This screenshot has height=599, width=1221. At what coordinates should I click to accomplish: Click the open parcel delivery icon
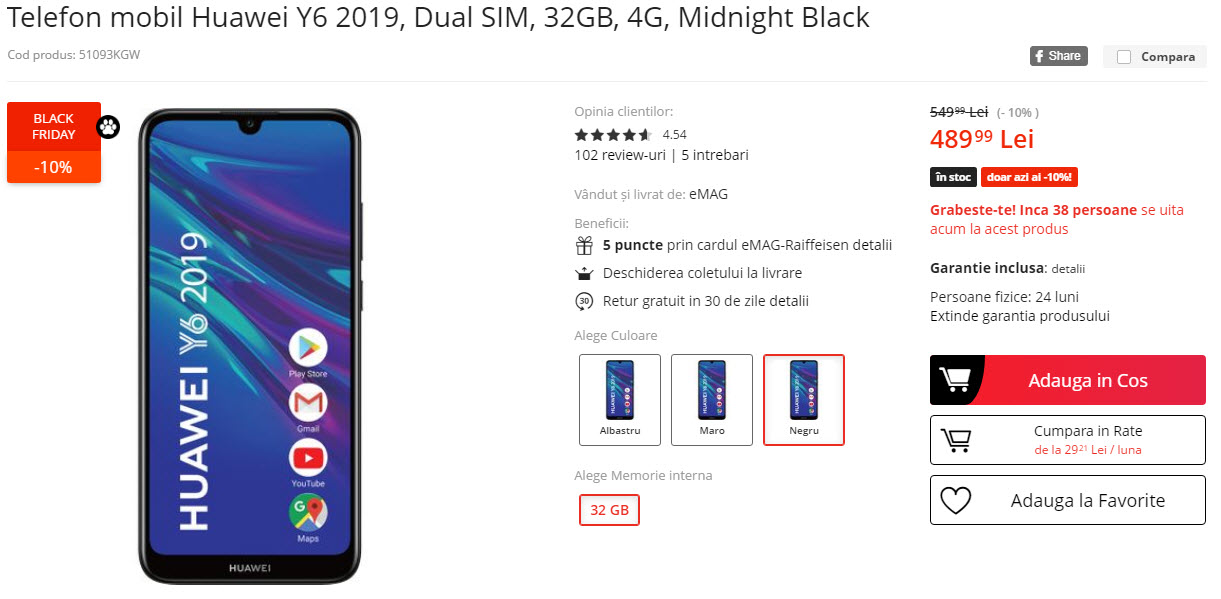584,273
